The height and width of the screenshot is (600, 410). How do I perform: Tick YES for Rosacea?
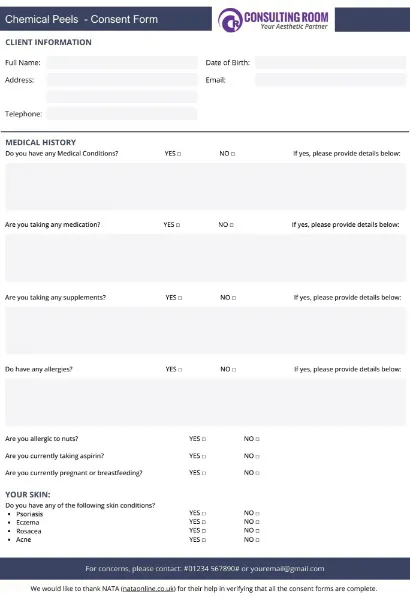[x=204, y=531]
